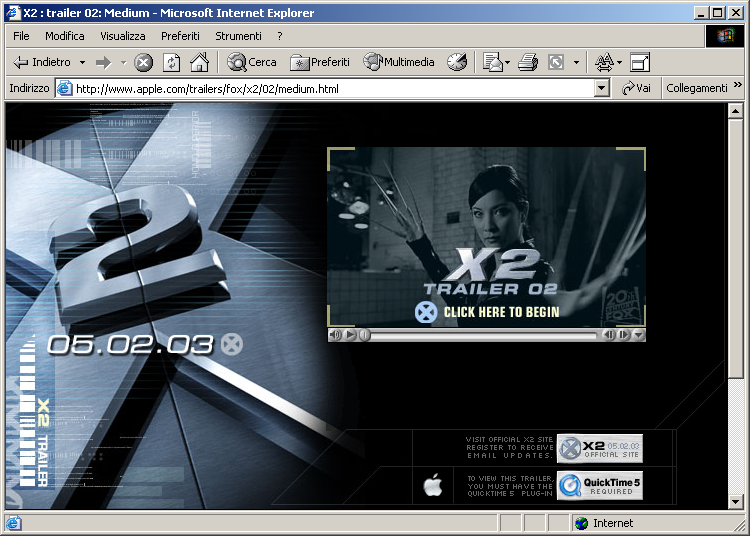
Task: Play the QuickTime movie
Action: pyautogui.click(x=351, y=335)
